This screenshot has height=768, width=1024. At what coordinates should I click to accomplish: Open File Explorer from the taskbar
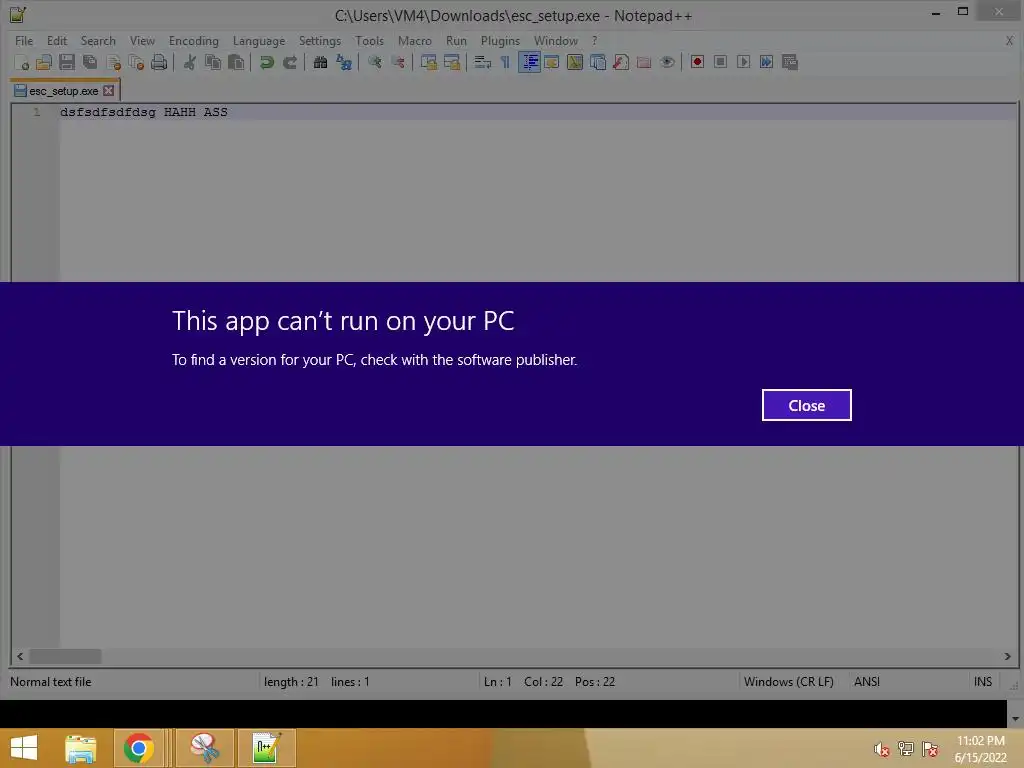pyautogui.click(x=80, y=748)
